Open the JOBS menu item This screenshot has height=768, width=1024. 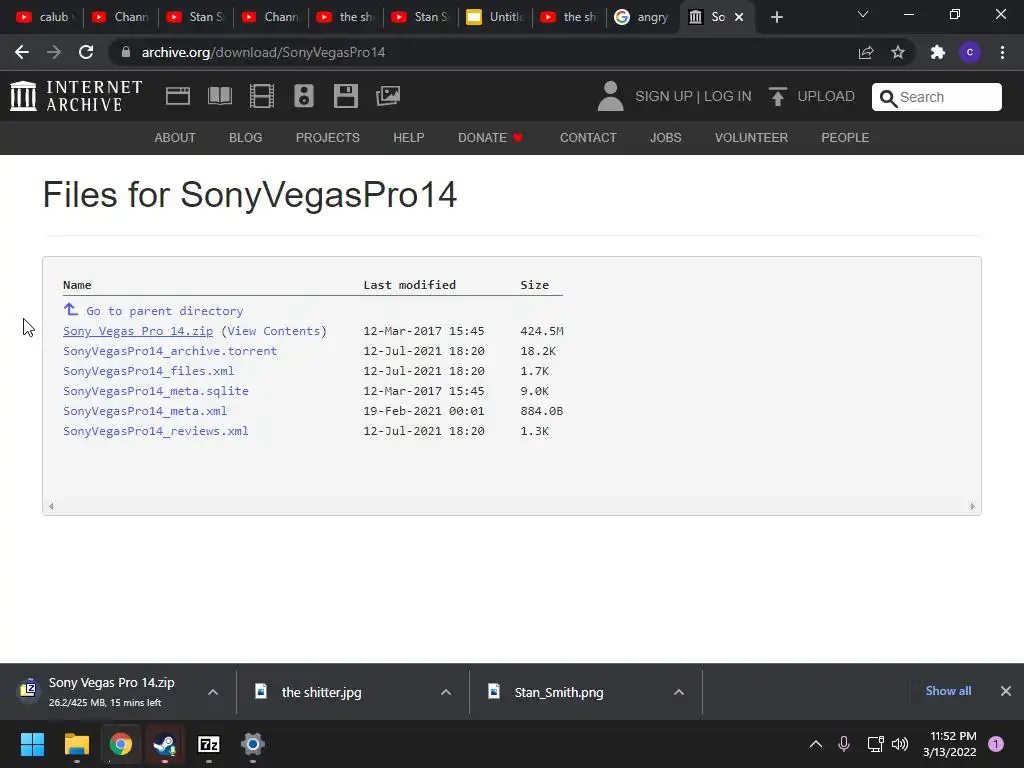(665, 138)
